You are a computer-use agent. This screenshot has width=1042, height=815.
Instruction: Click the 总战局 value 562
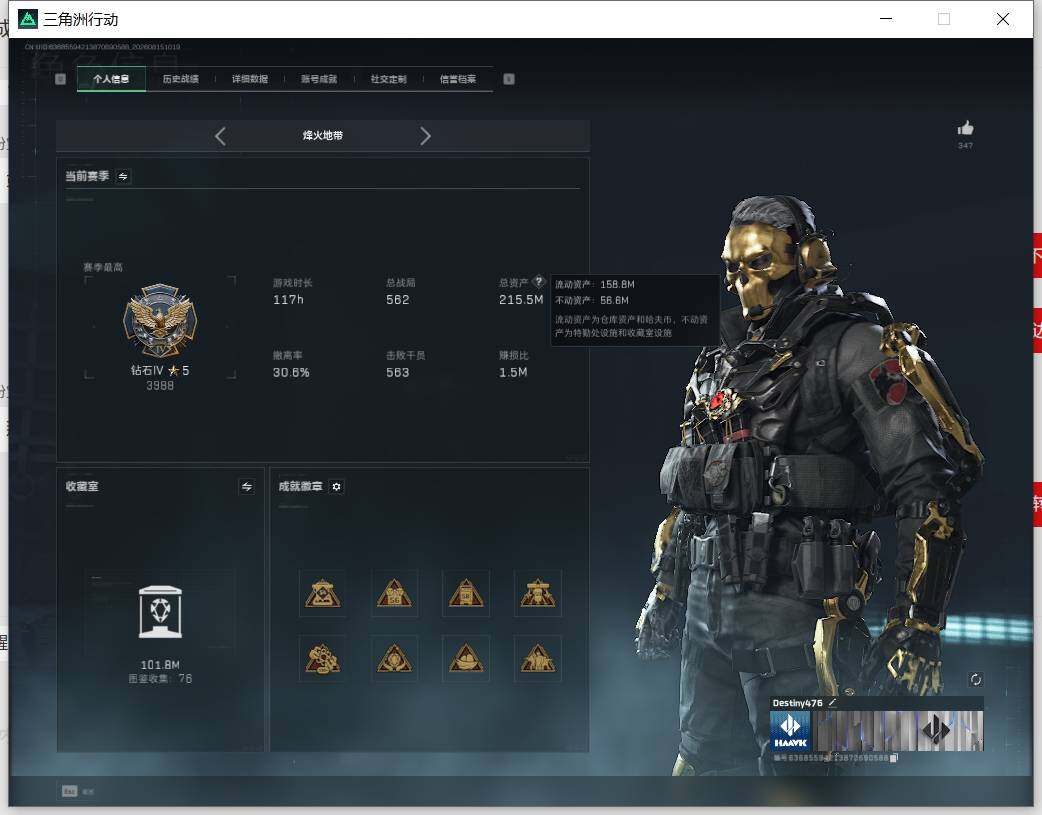(x=397, y=300)
